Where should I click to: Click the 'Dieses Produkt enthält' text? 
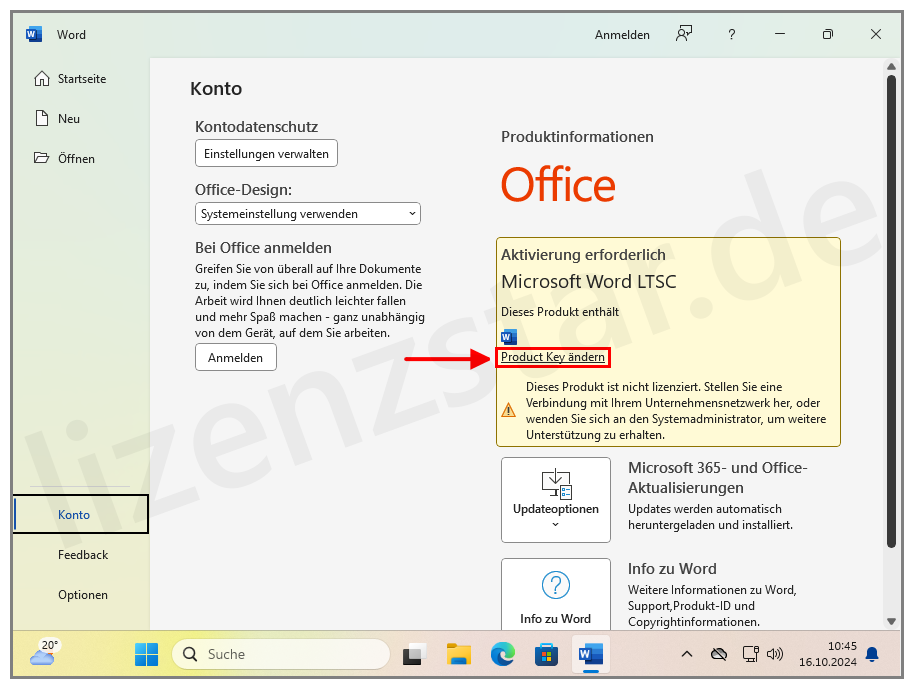560,312
